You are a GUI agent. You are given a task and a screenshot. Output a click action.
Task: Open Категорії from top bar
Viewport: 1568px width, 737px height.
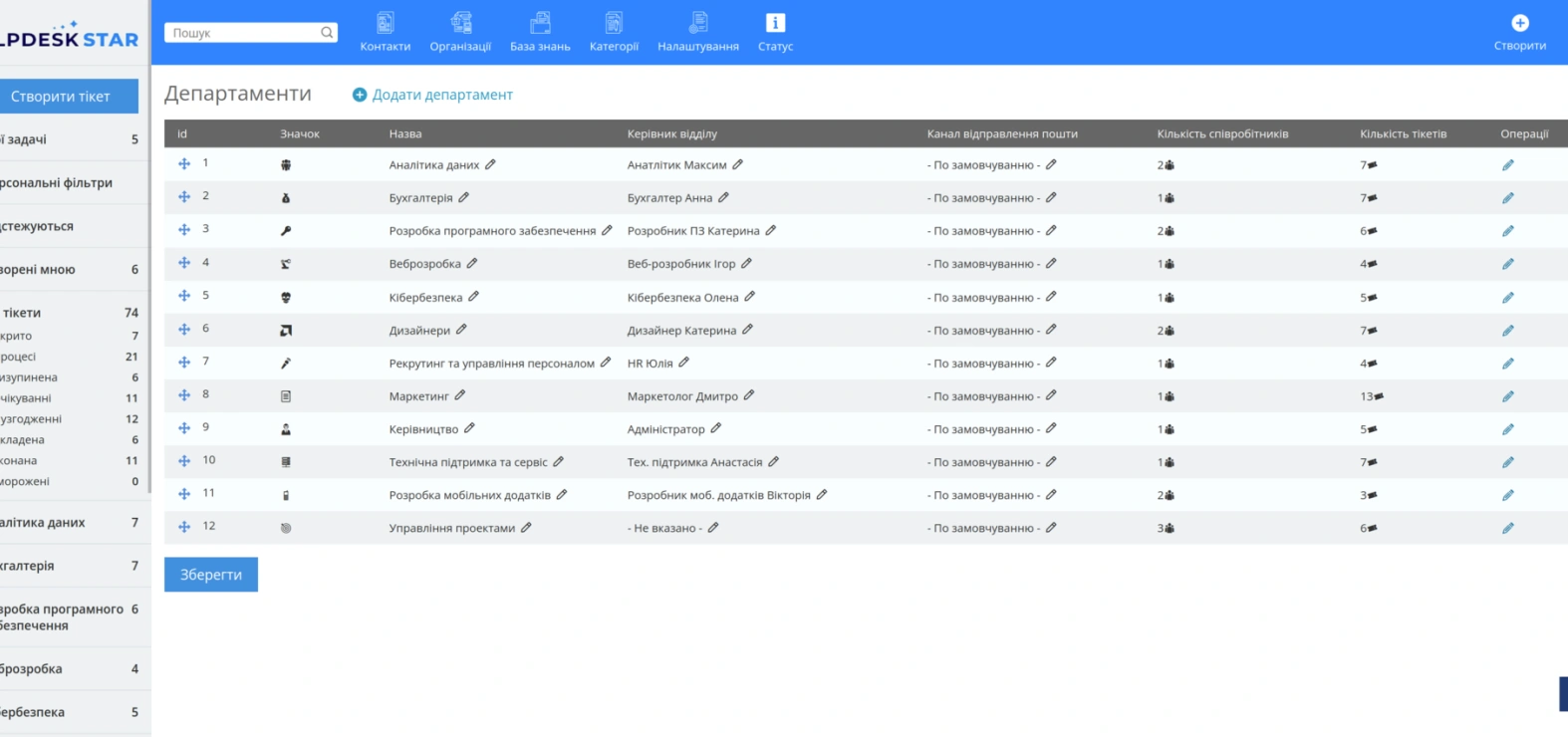(614, 22)
